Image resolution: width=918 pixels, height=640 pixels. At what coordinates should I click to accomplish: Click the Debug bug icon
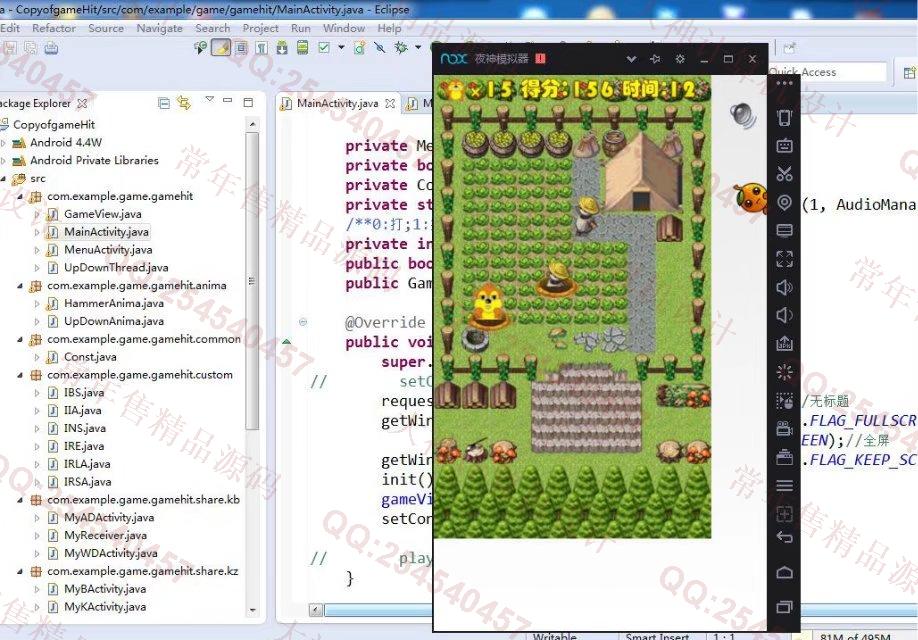tap(401, 48)
